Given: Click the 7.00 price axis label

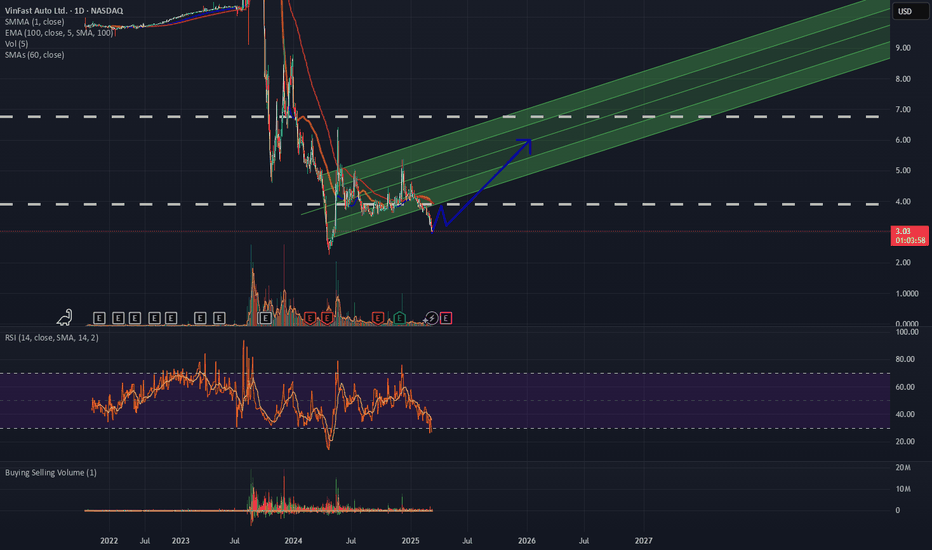Looking at the screenshot, I should pyautogui.click(x=903, y=109).
